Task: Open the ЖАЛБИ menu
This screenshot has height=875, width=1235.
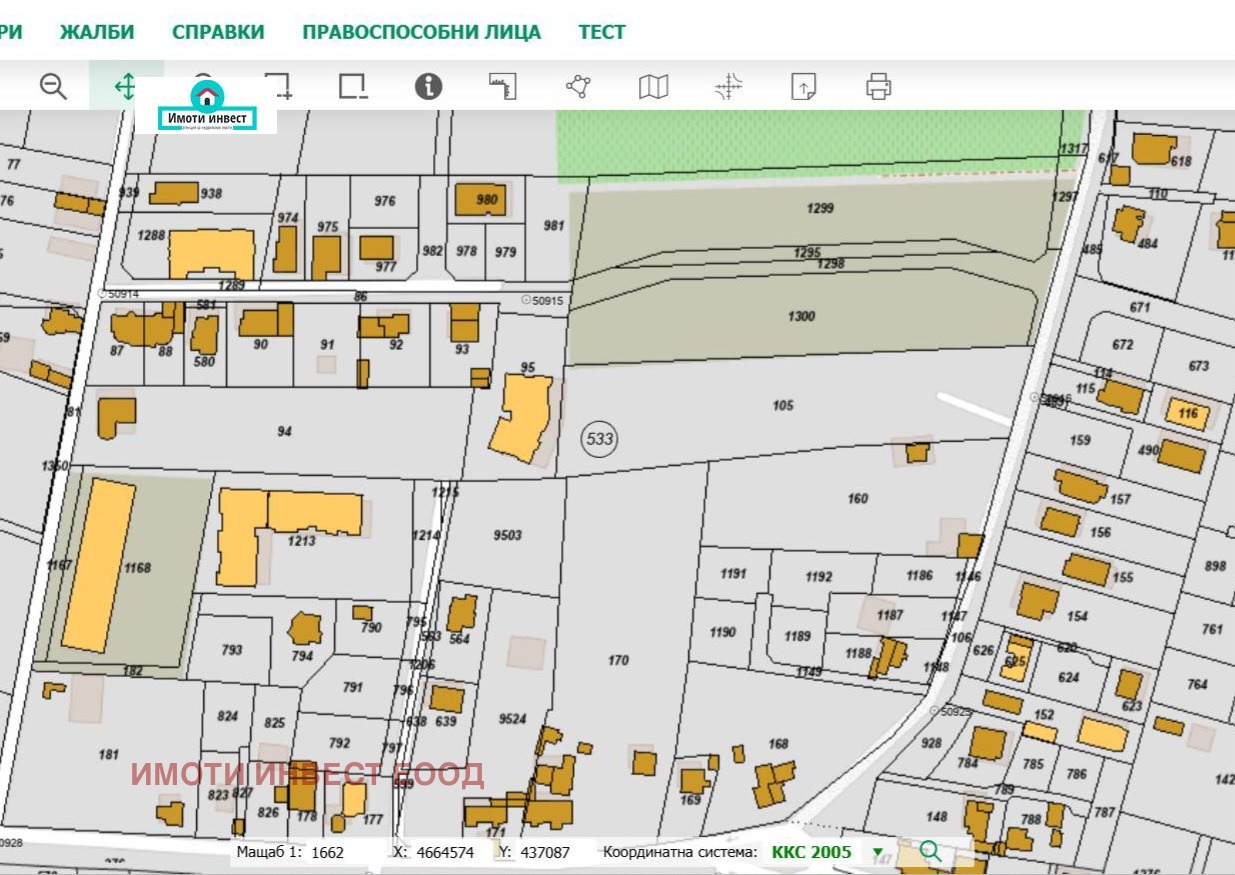Action: coord(97,32)
